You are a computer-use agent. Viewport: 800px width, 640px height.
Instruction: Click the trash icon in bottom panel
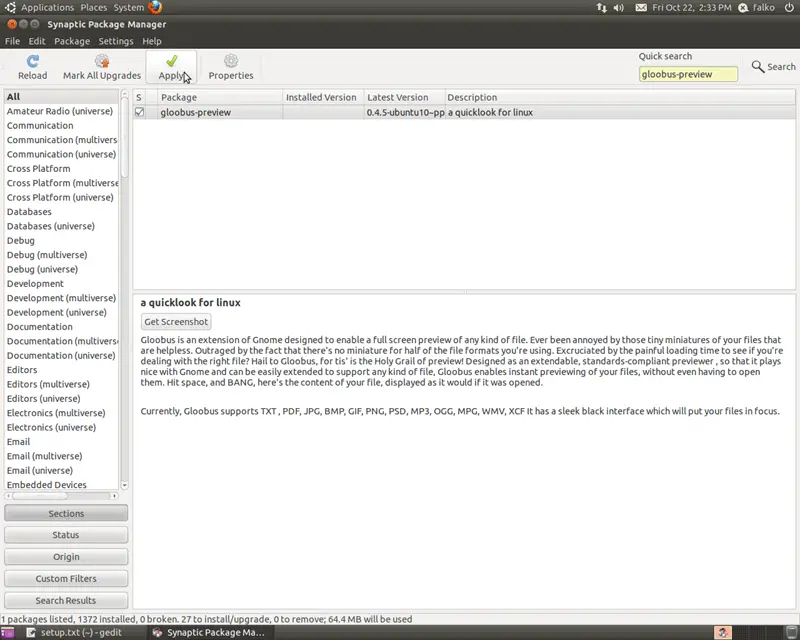coord(791,633)
